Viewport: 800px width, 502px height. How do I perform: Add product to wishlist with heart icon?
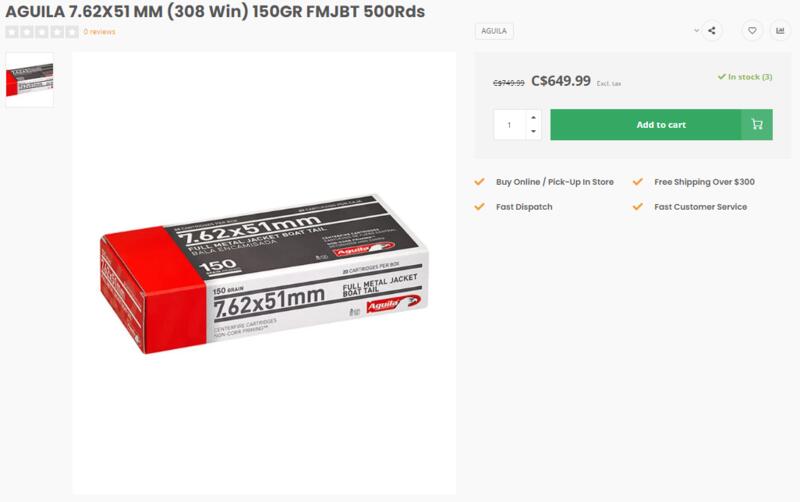(x=752, y=31)
